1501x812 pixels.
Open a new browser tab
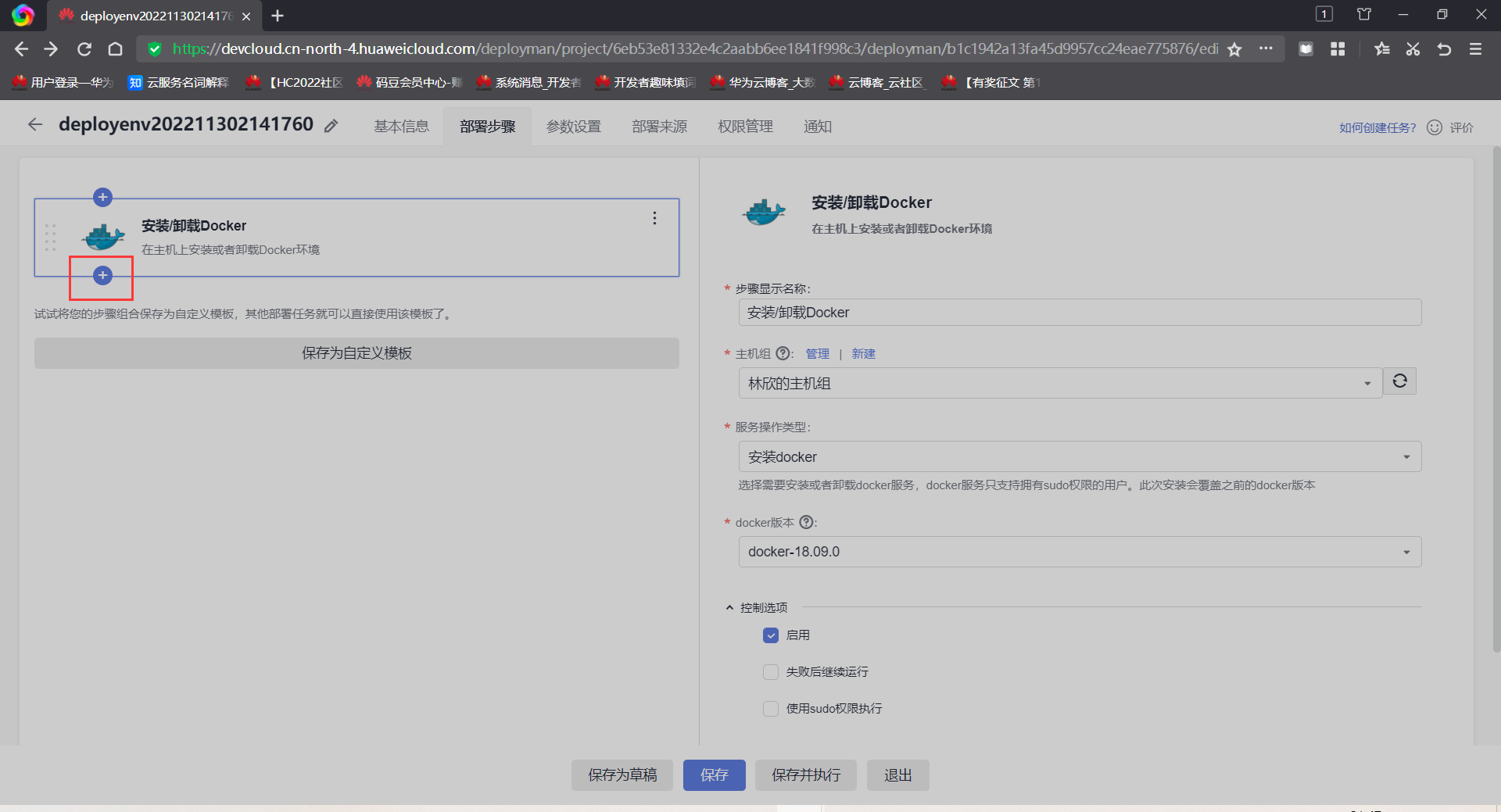point(278,16)
